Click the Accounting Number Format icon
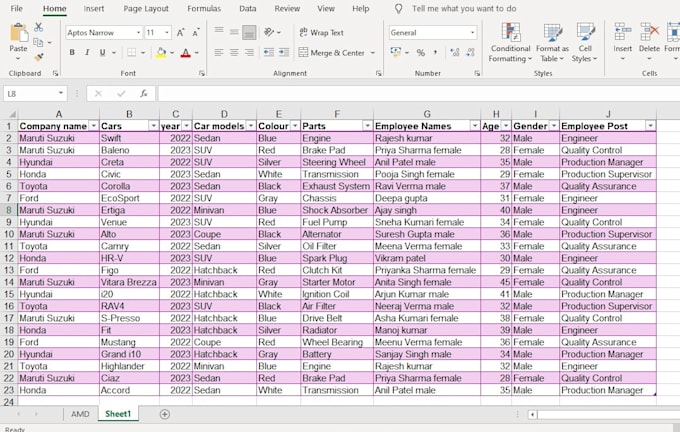 [396, 52]
